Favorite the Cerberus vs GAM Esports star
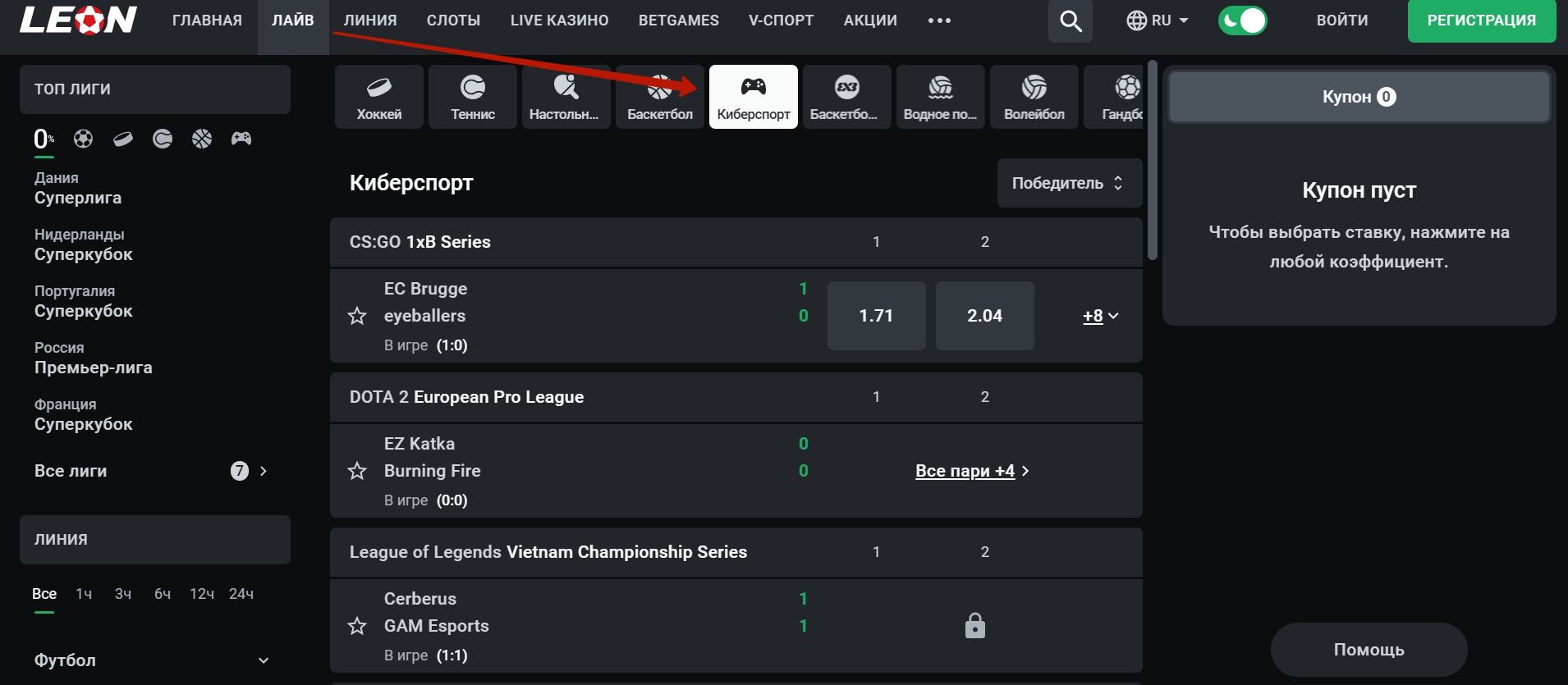 (x=357, y=627)
